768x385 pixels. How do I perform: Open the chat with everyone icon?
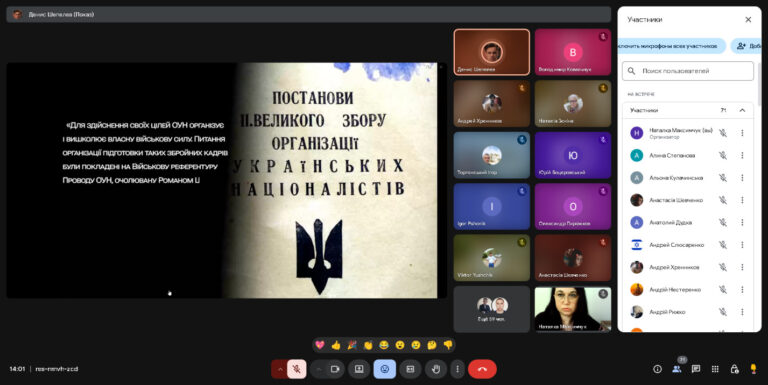pos(696,369)
